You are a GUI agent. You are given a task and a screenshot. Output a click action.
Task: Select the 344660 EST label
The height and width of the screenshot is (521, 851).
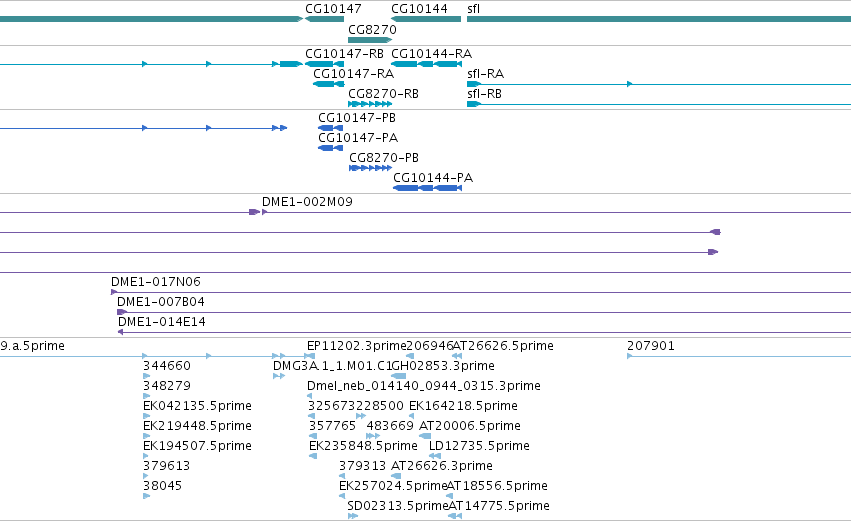(x=167, y=366)
